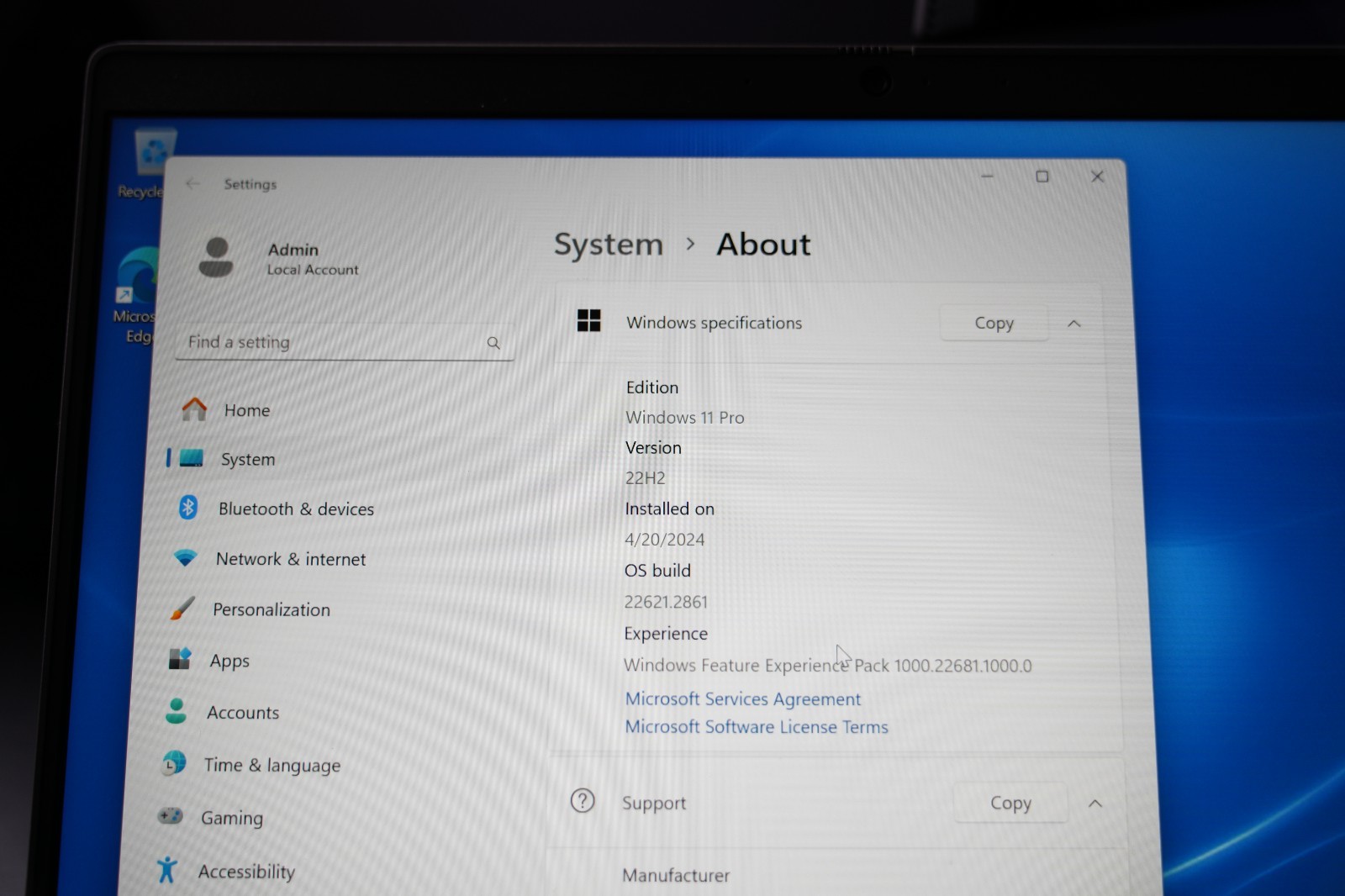Click the Home icon in the sidebar
This screenshot has height=896, width=1345.
click(194, 409)
